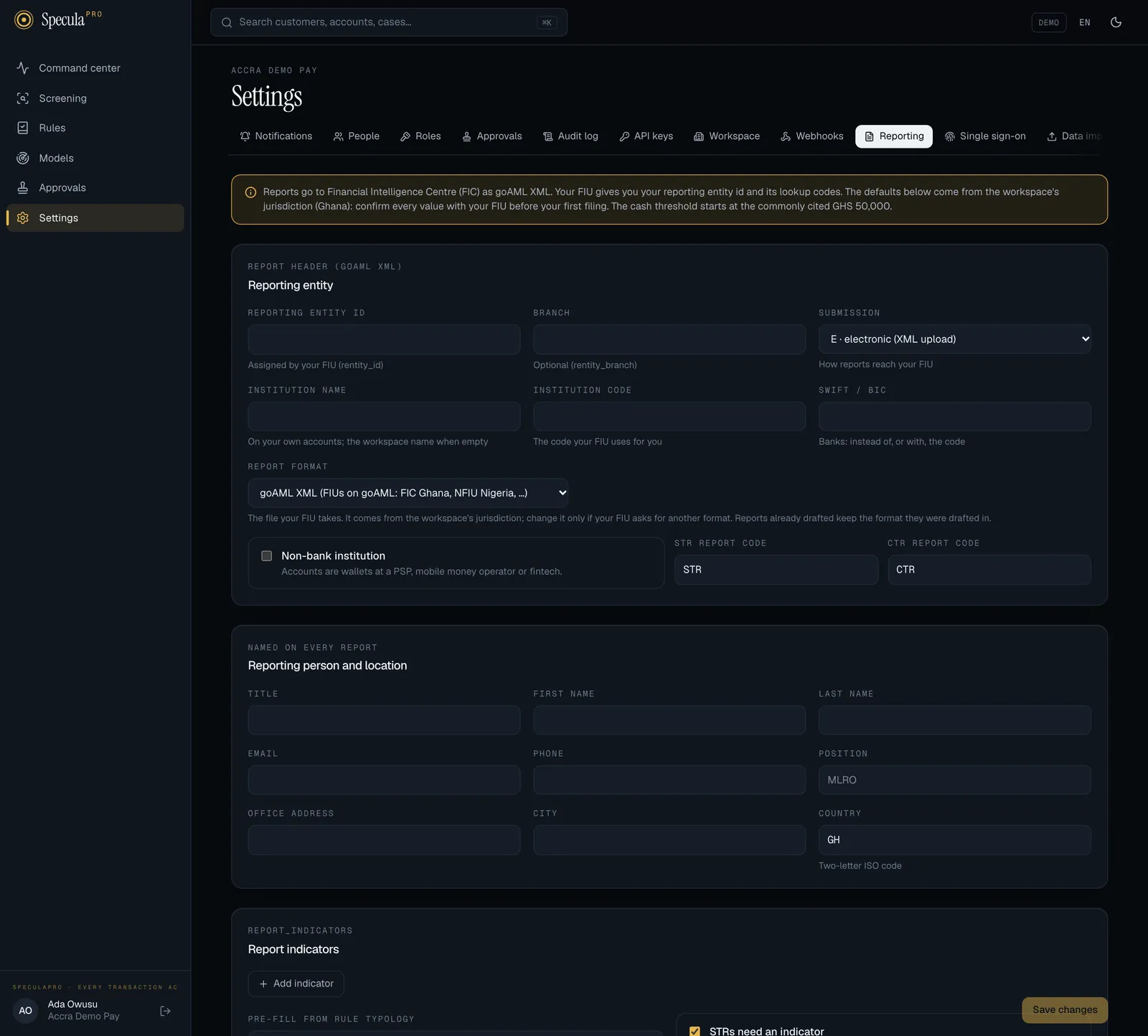1148x1036 pixels.
Task: Open the Audit log tab
Action: click(x=570, y=136)
